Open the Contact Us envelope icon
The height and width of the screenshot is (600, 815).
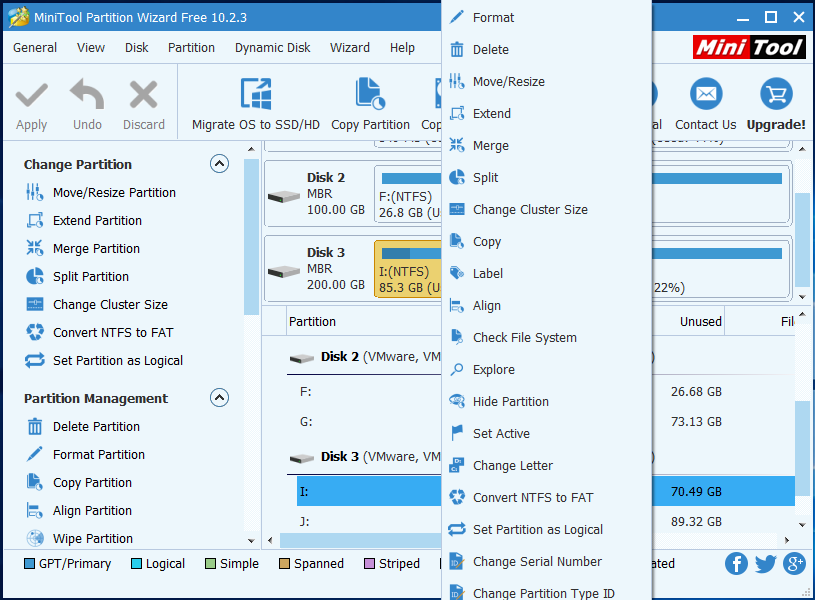(706, 94)
